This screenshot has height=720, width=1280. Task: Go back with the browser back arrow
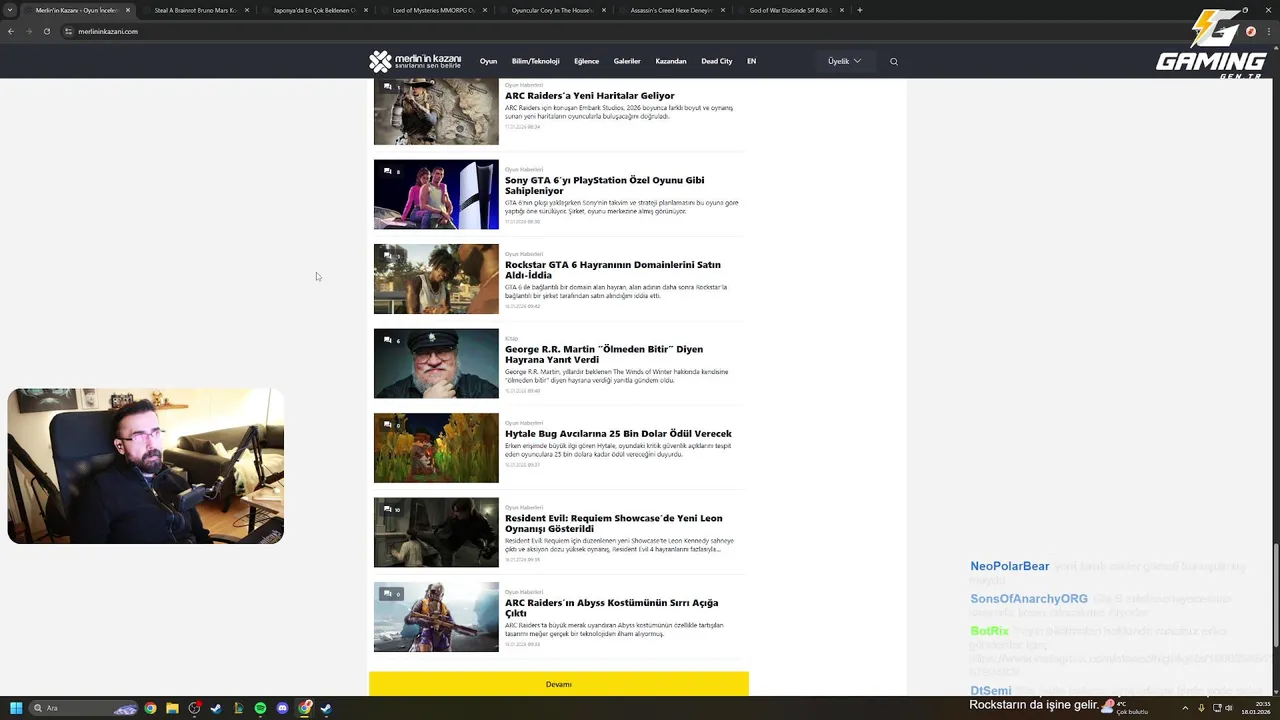pos(11,31)
